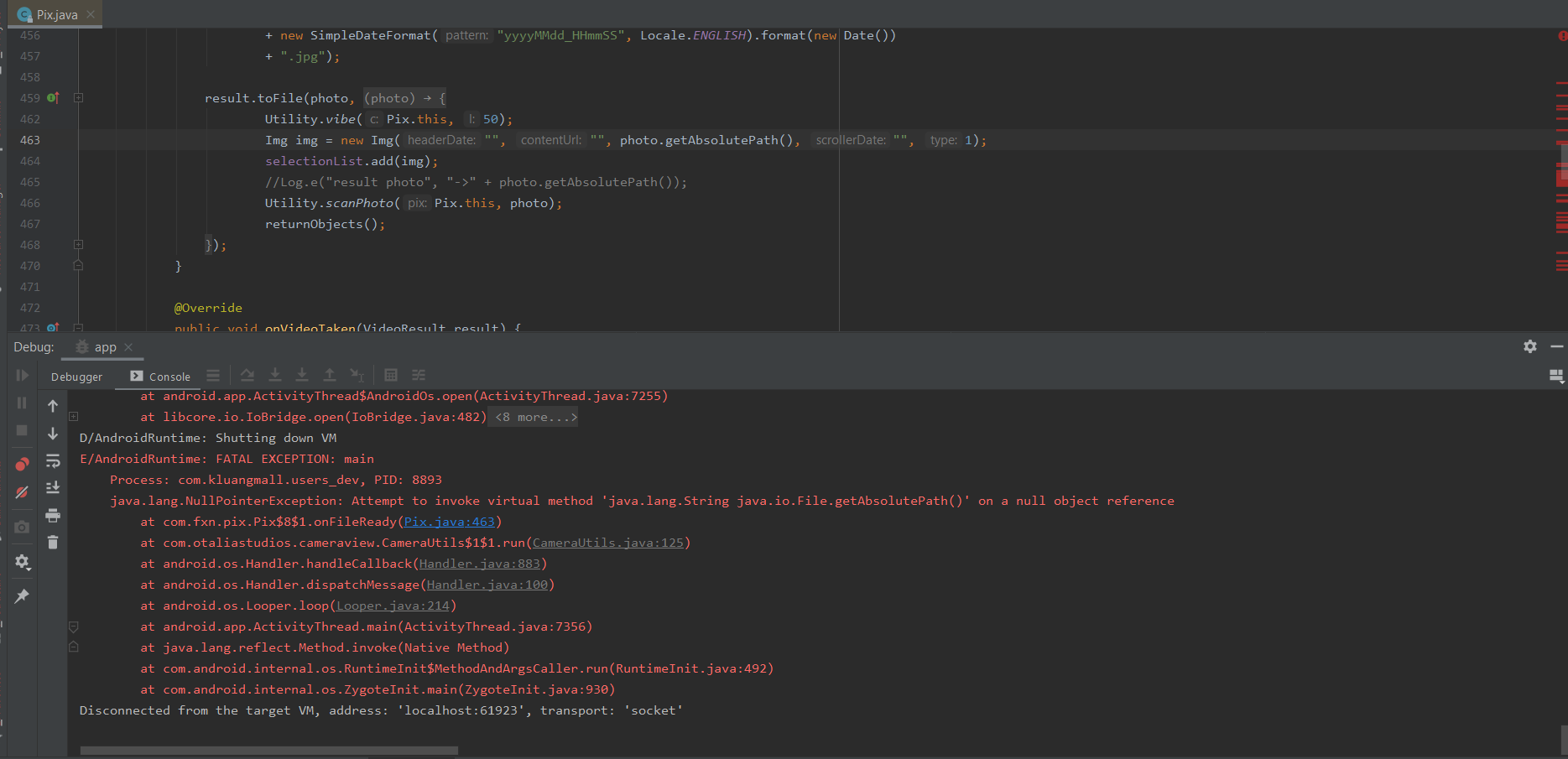The width and height of the screenshot is (1568, 759).
Task: Click Show Execution Point icon
Action: click(213, 376)
